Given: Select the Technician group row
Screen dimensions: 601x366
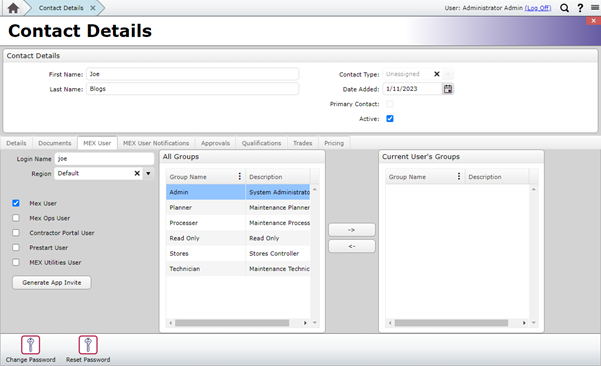Looking at the screenshot, I should point(238,269).
